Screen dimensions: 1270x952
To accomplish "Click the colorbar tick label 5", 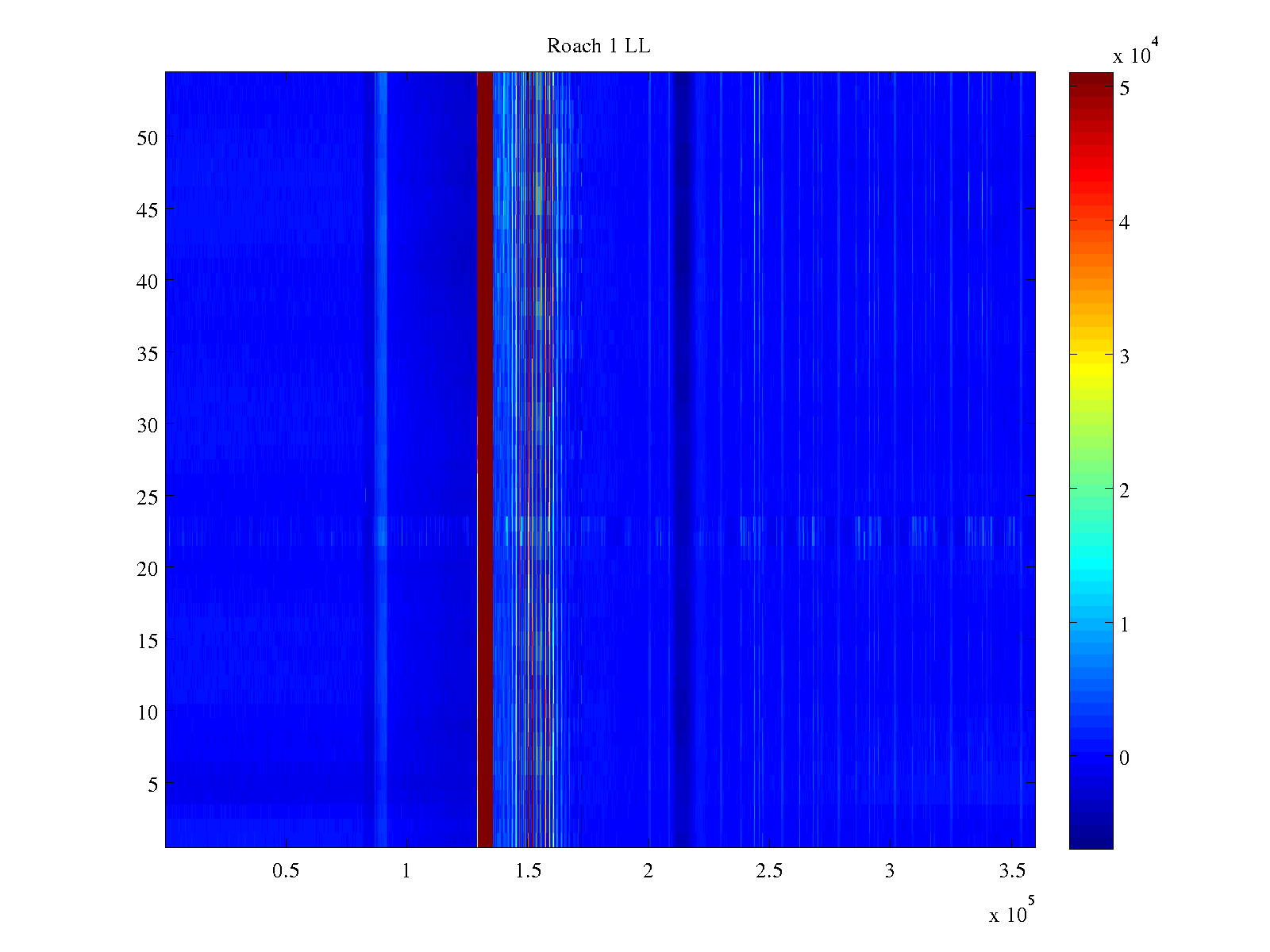I will (x=1124, y=88).
